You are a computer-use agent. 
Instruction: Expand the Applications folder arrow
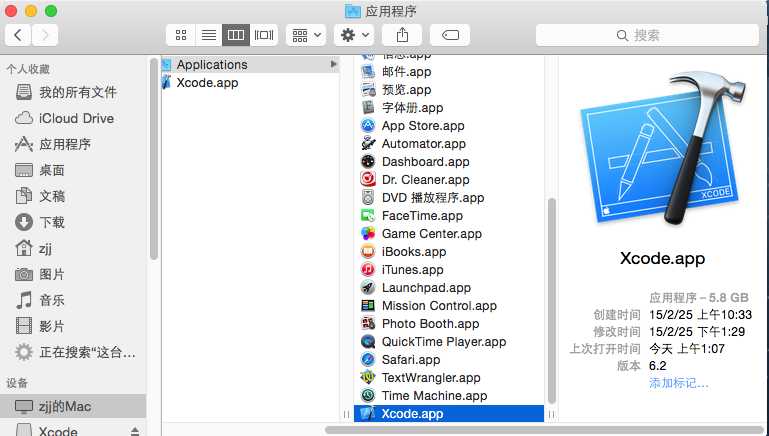pos(333,64)
